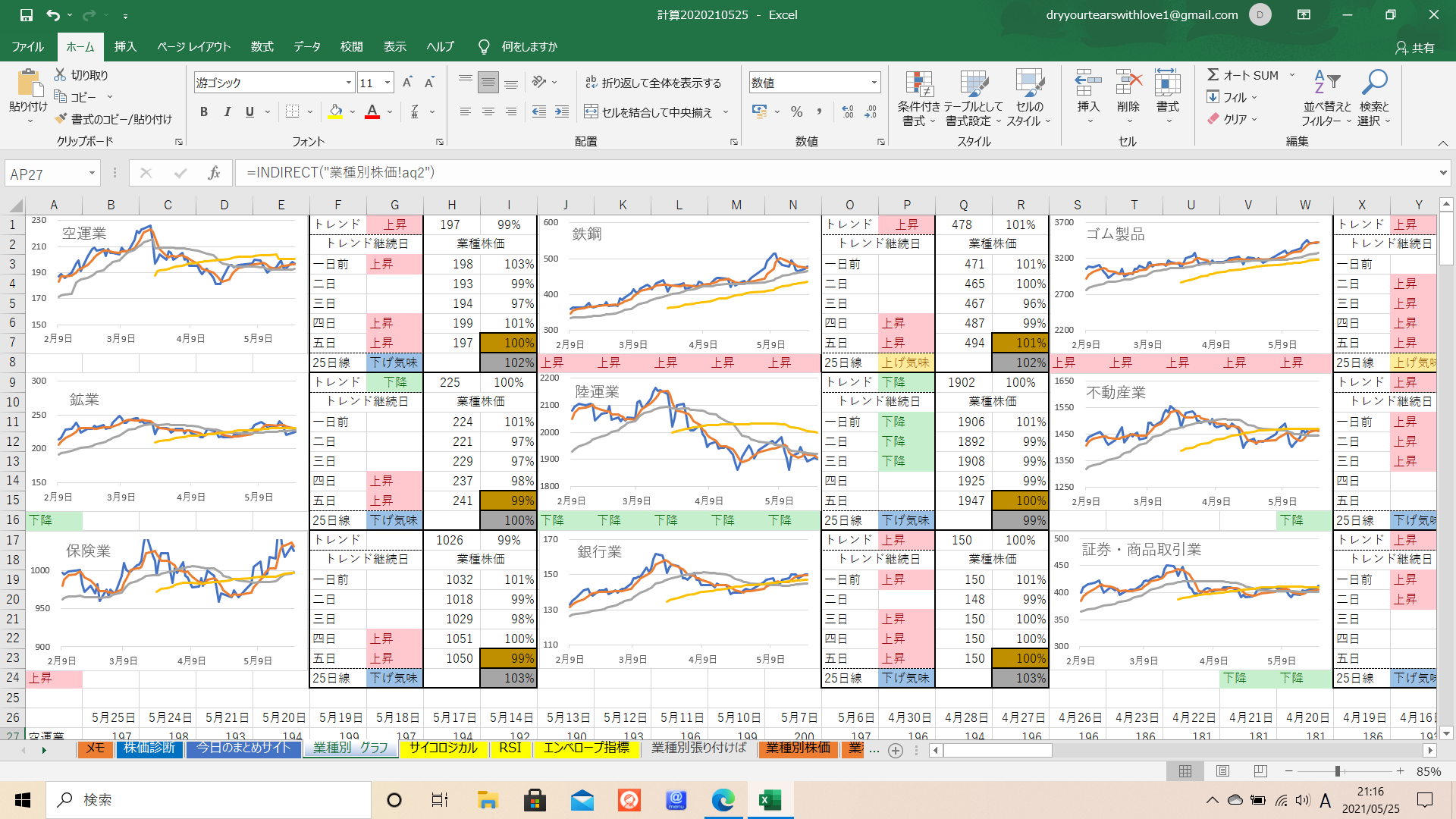This screenshot has height=819, width=1456.
Task: Toggle Wrap Text for the cell
Action: click(591, 83)
